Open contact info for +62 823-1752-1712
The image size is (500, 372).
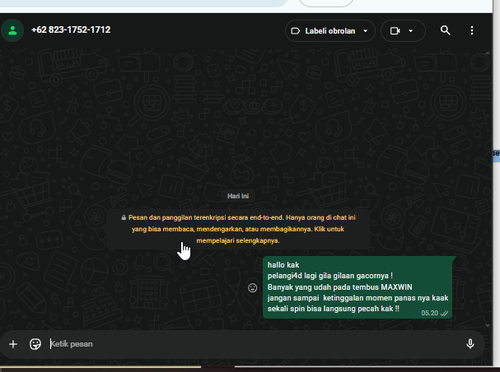[71, 30]
